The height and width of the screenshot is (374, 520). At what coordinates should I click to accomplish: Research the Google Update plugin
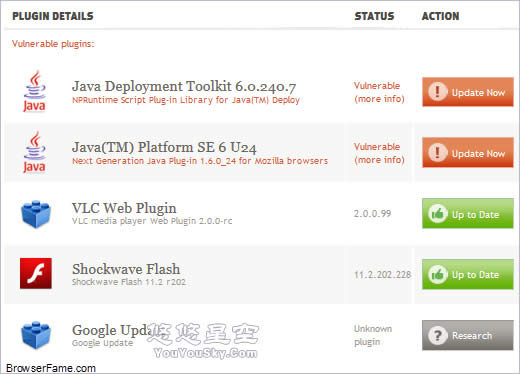pyautogui.click(x=468, y=335)
